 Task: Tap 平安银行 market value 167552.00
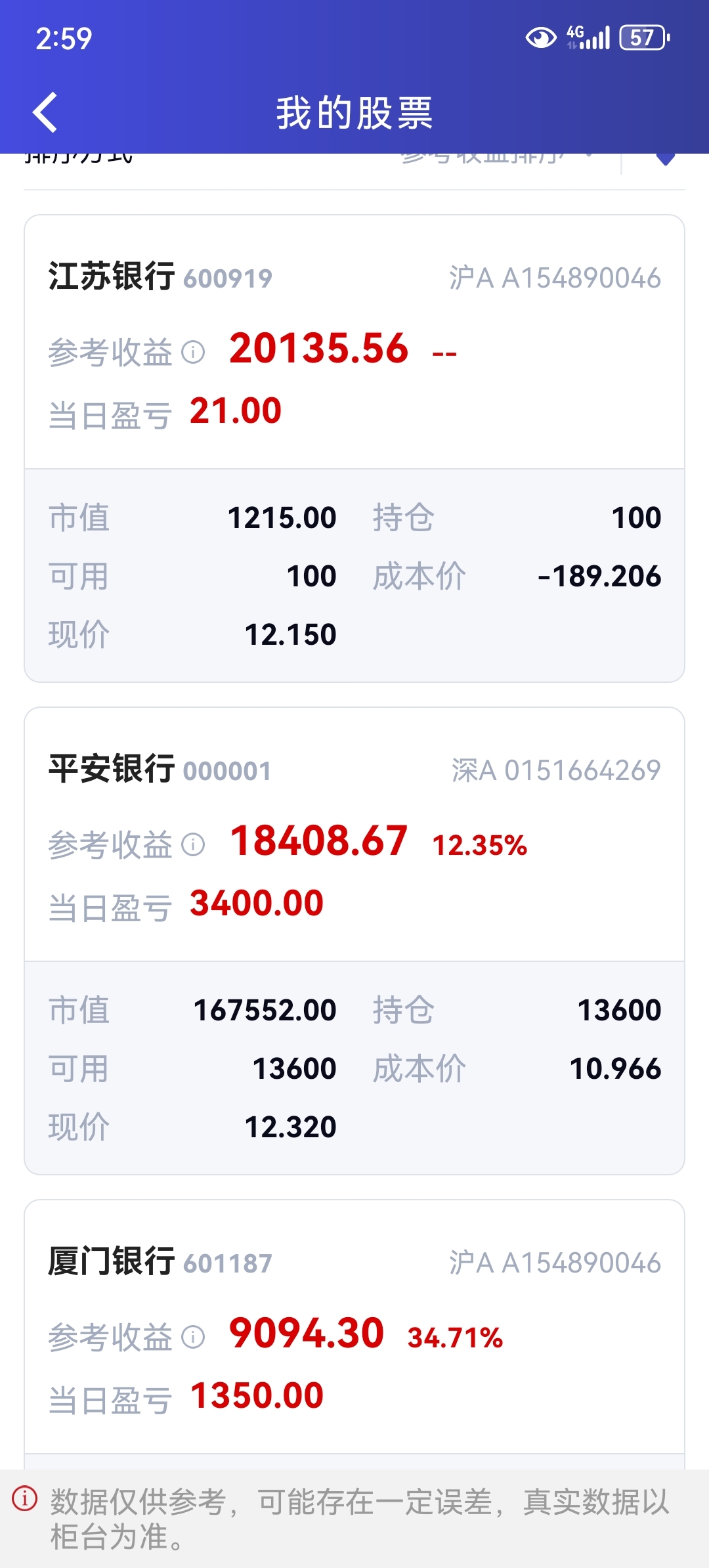[x=265, y=1010]
